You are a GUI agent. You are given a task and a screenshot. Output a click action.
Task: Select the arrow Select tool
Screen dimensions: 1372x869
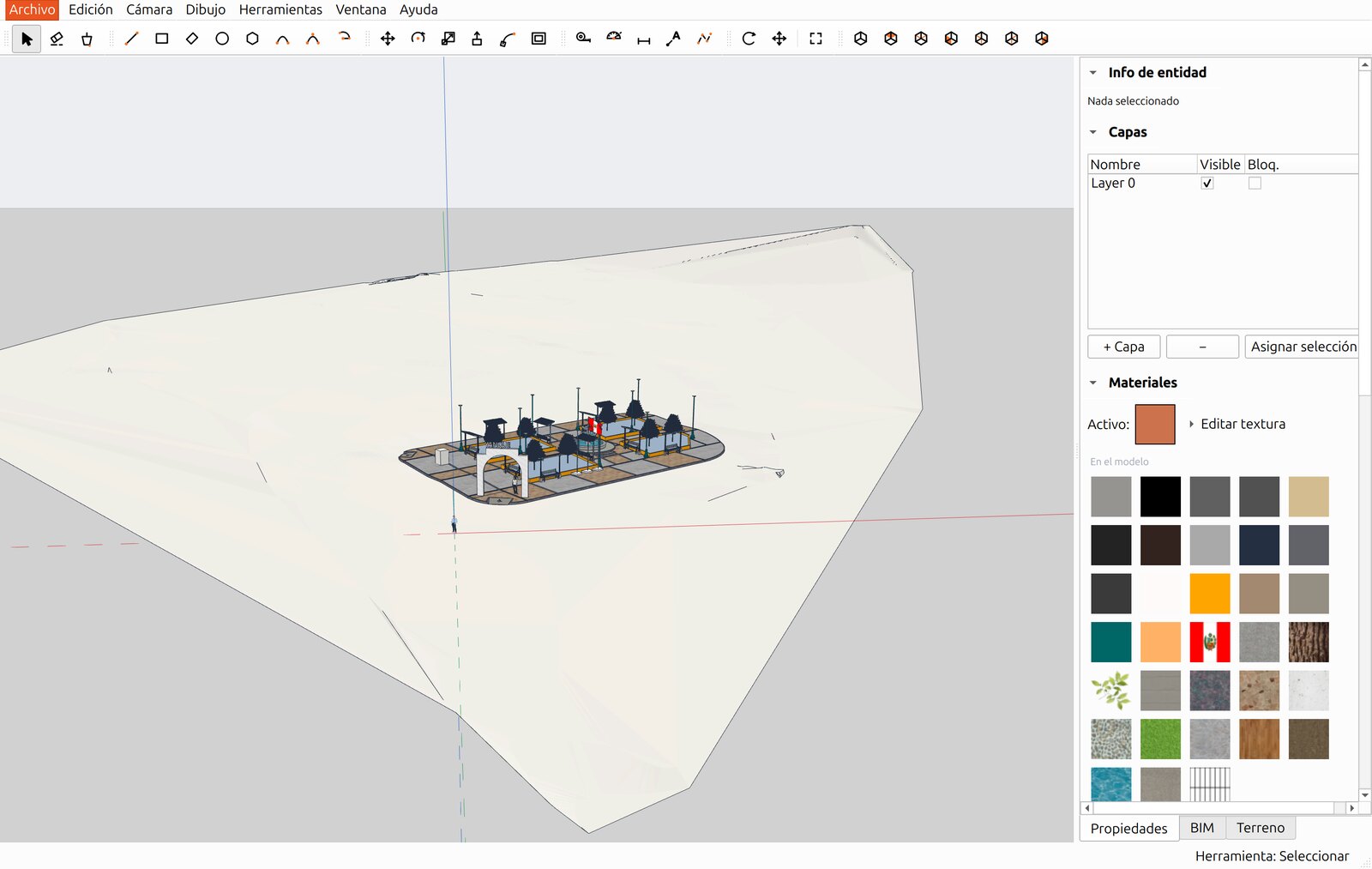(x=27, y=39)
